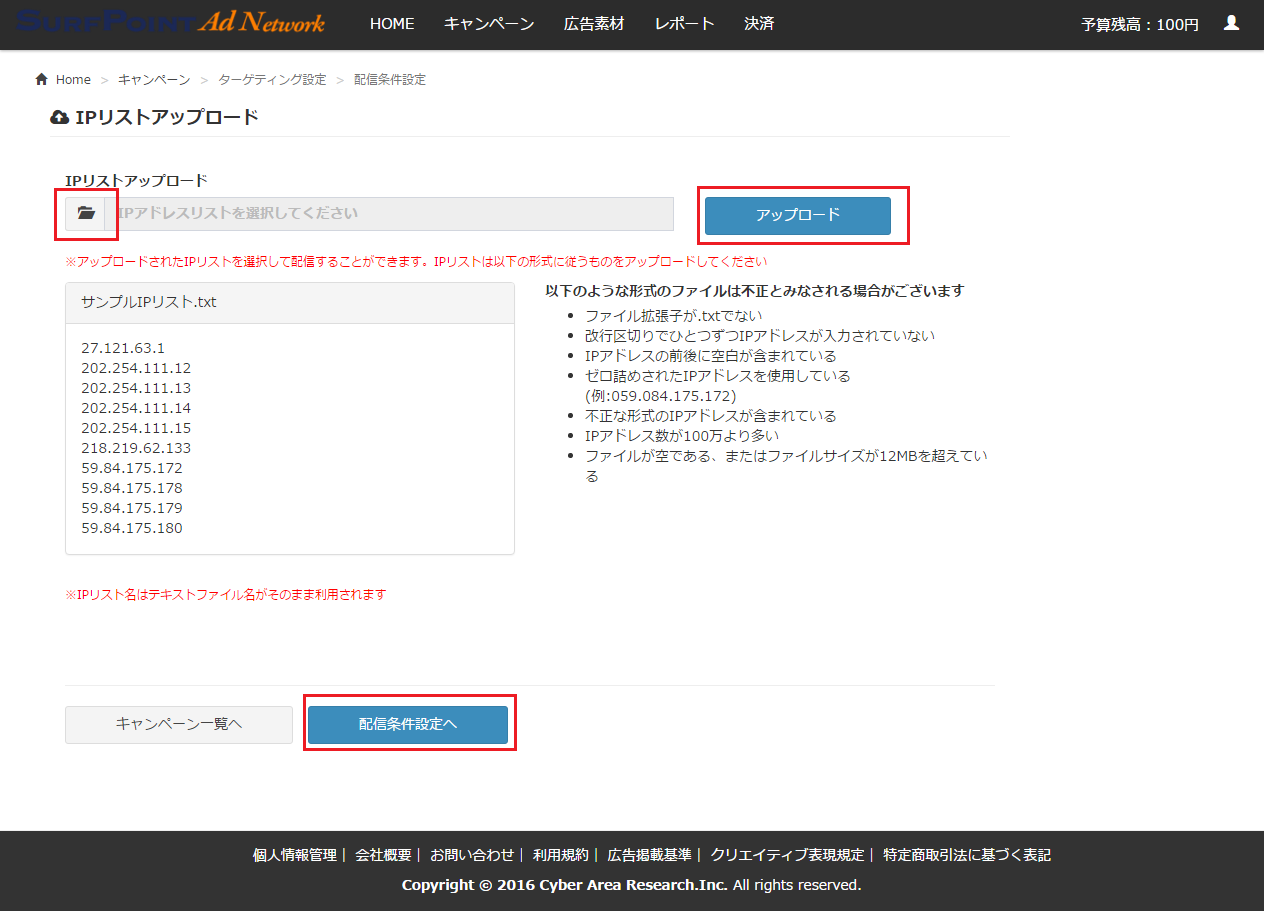The height and width of the screenshot is (911, 1264).
Task: Select 広告素材 in top navigation
Action: [594, 24]
